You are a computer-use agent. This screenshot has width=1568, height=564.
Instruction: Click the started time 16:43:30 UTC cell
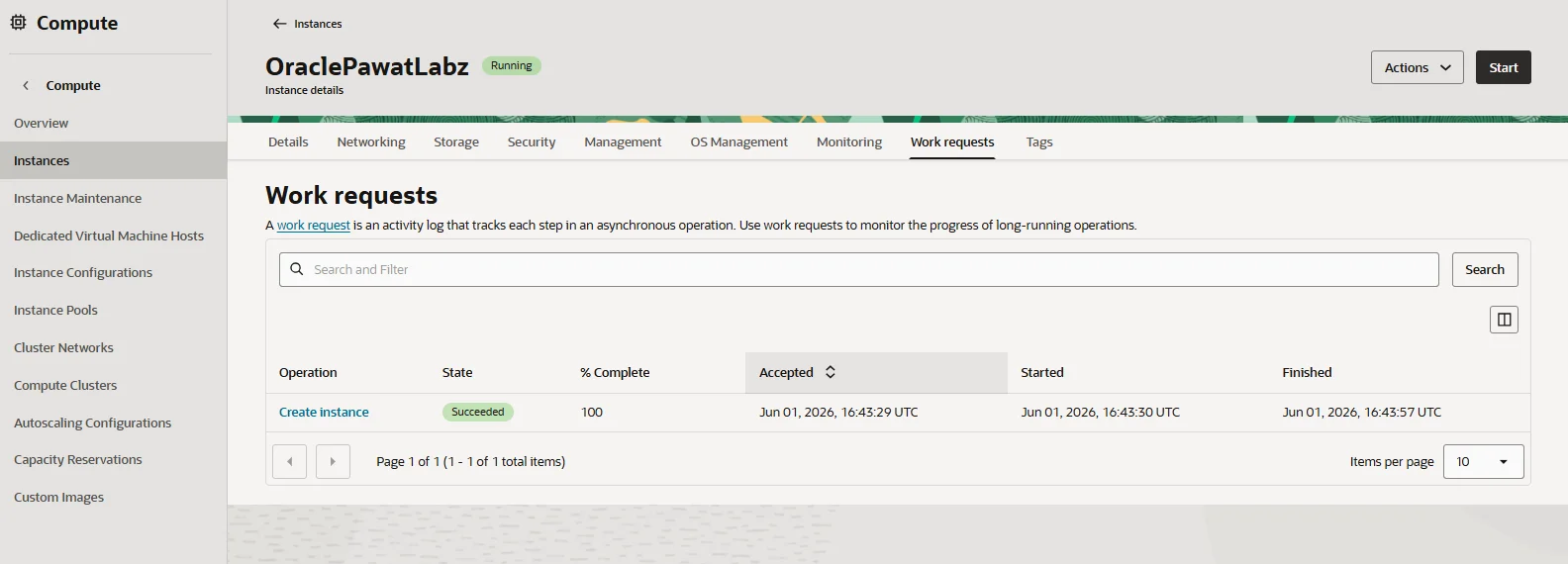coord(1101,412)
